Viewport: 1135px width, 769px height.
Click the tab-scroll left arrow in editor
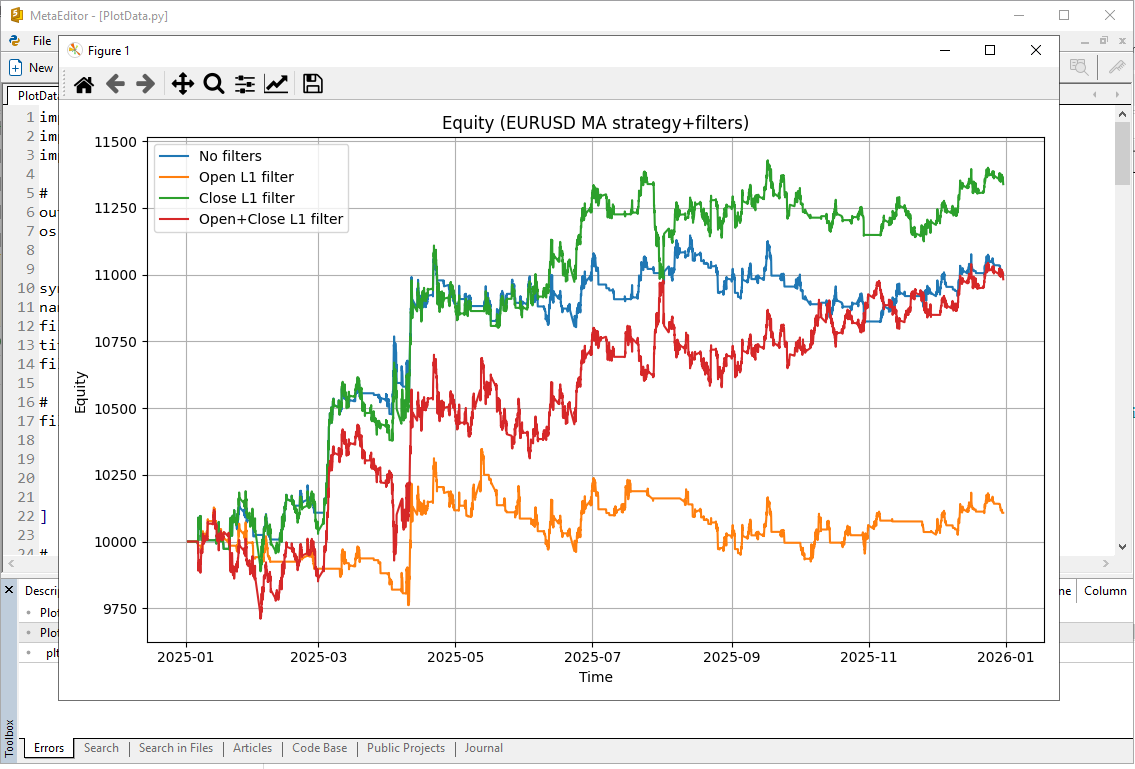coord(1095,95)
